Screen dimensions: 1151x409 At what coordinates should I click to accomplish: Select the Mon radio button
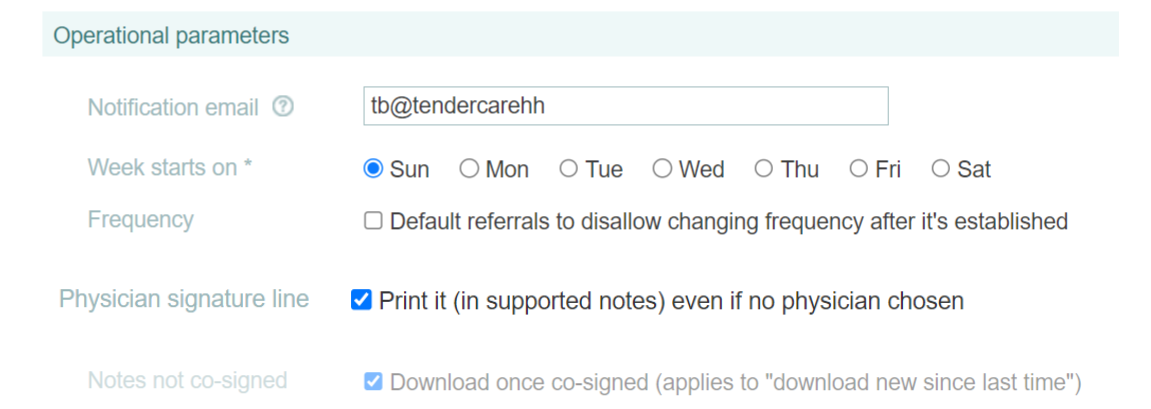pyautogui.click(x=469, y=169)
